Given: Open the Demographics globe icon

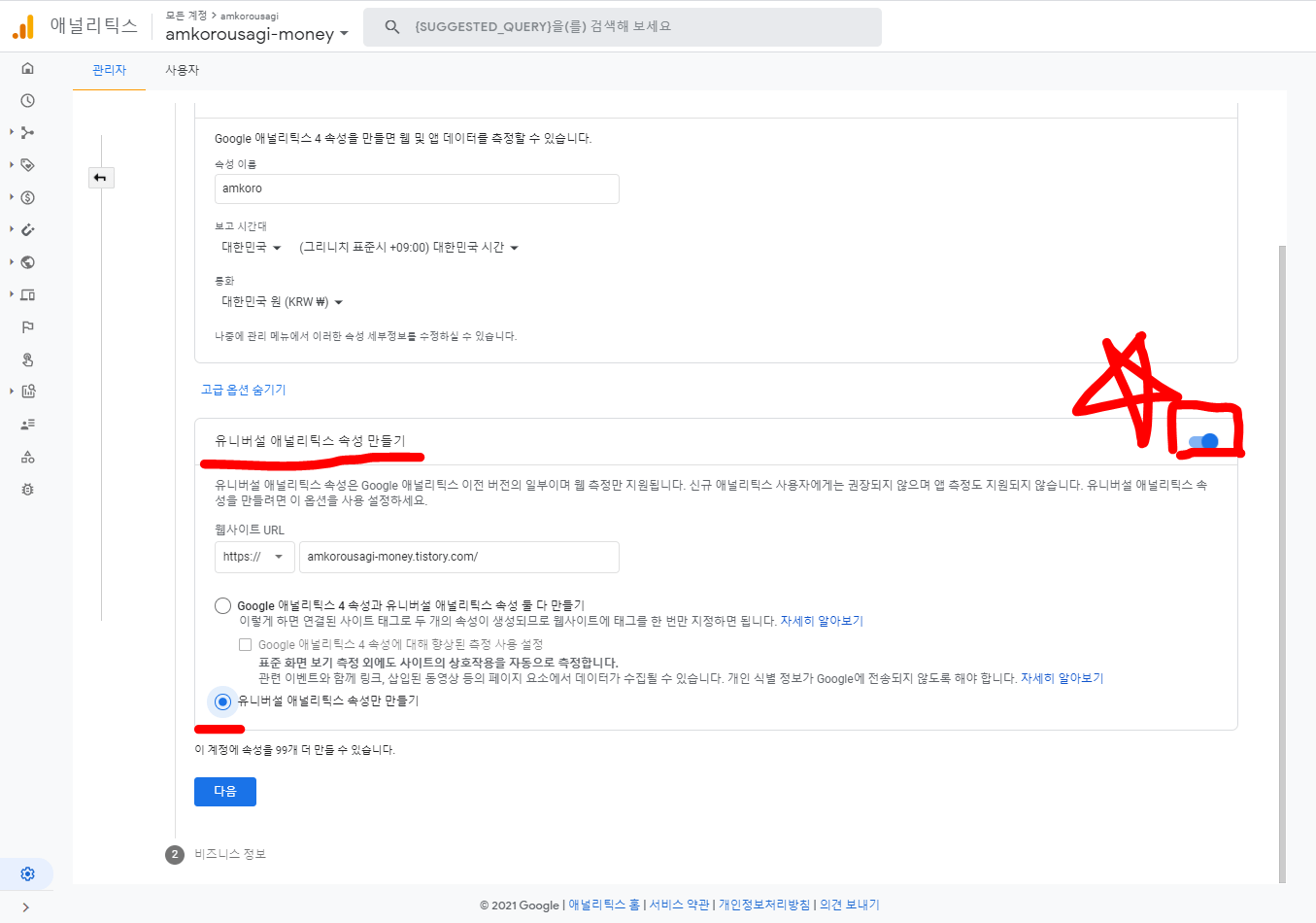Looking at the screenshot, I should click(27, 262).
